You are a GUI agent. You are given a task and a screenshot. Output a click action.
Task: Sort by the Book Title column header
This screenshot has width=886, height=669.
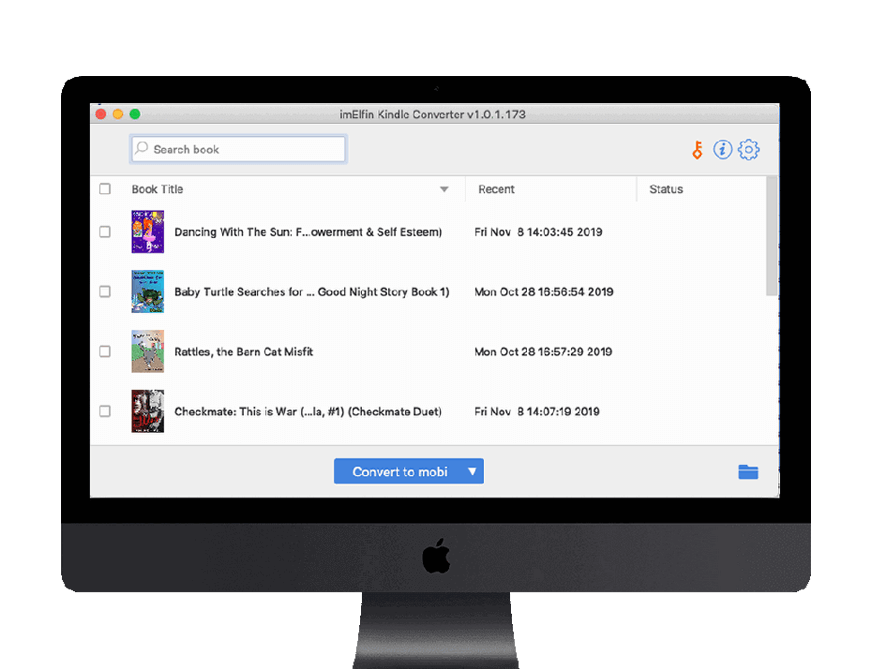[x=157, y=189]
